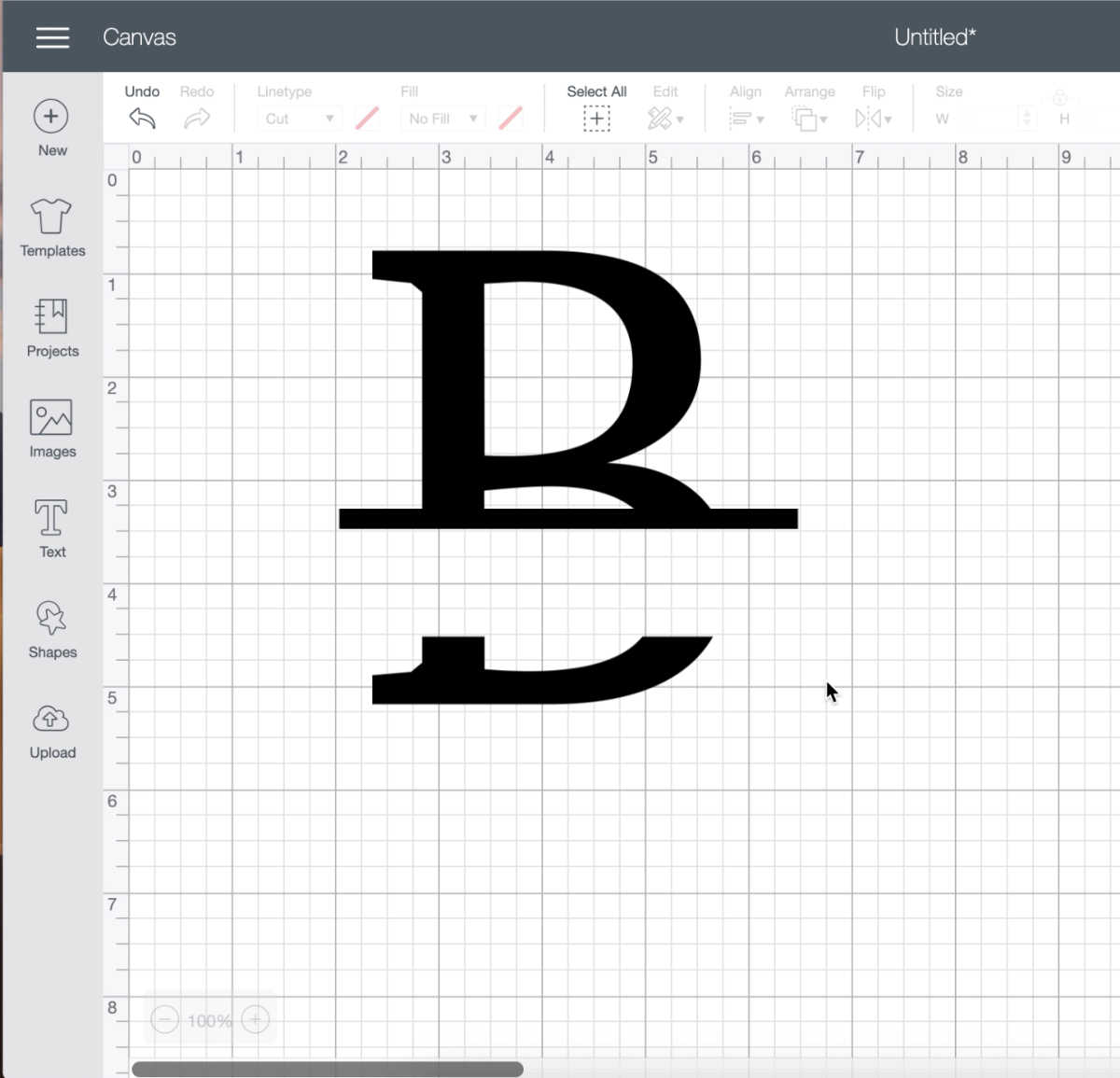The width and height of the screenshot is (1120, 1078).
Task: Click the New project plus icon
Action: pyautogui.click(x=51, y=117)
